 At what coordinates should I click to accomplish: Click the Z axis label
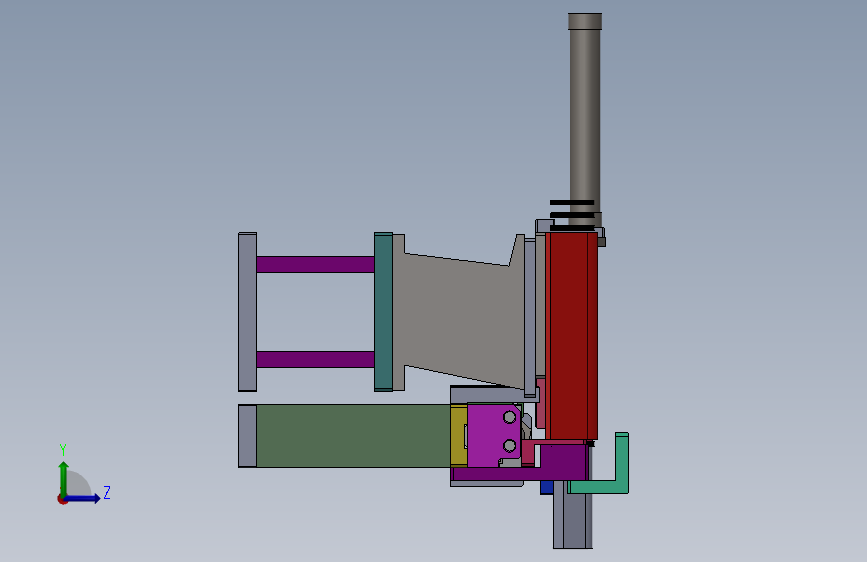point(107,492)
